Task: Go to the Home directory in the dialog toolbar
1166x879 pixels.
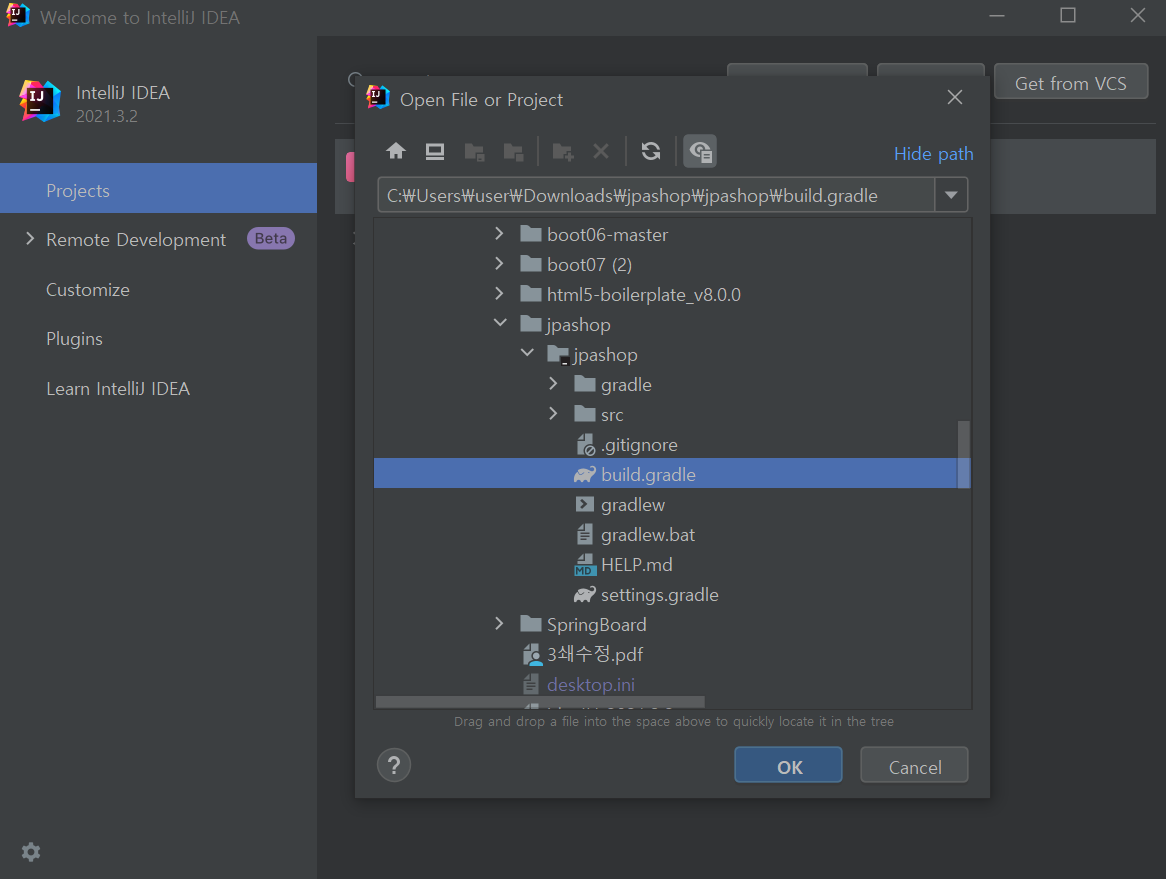Action: click(x=396, y=152)
